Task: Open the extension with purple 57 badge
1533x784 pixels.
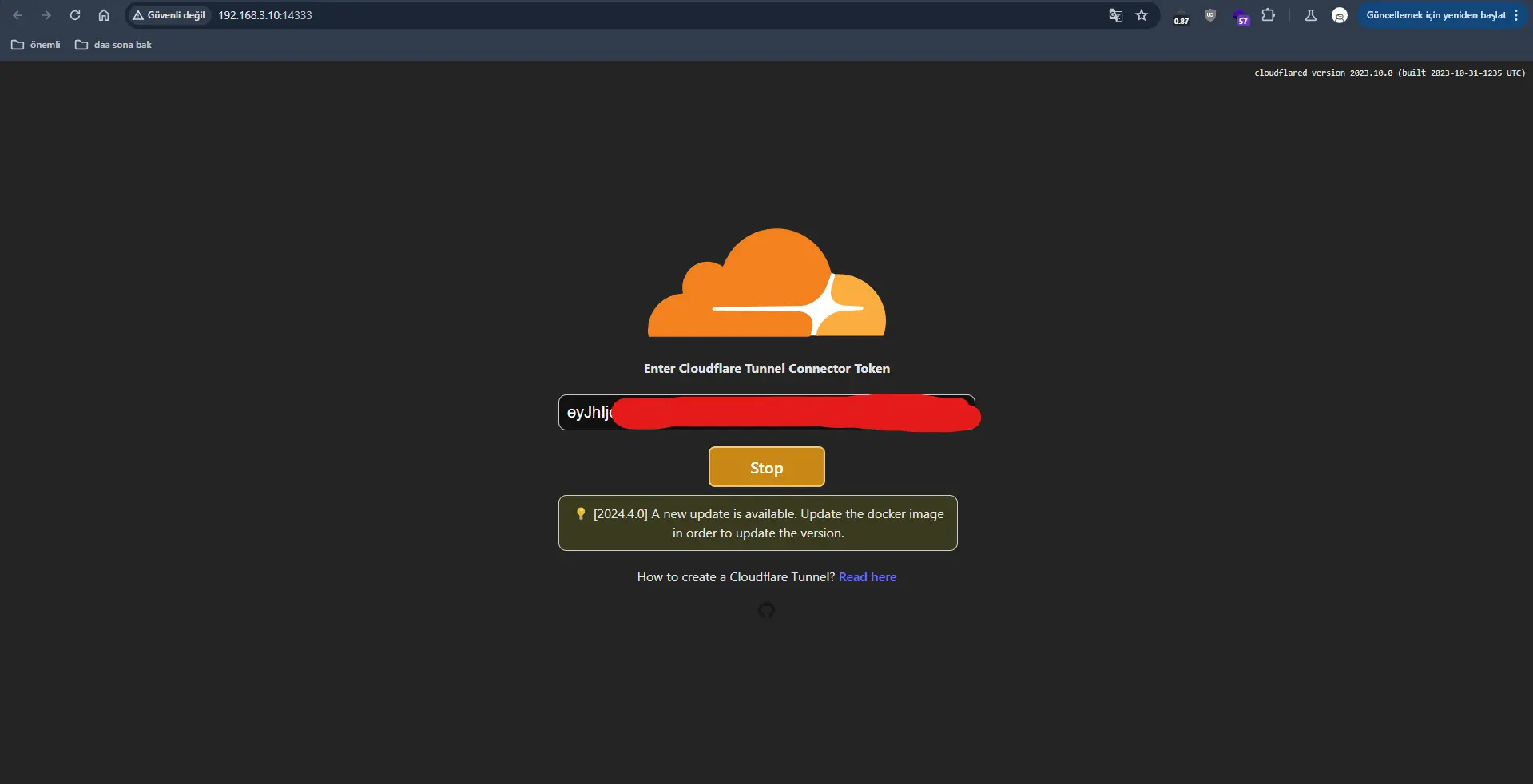Action: click(1241, 16)
